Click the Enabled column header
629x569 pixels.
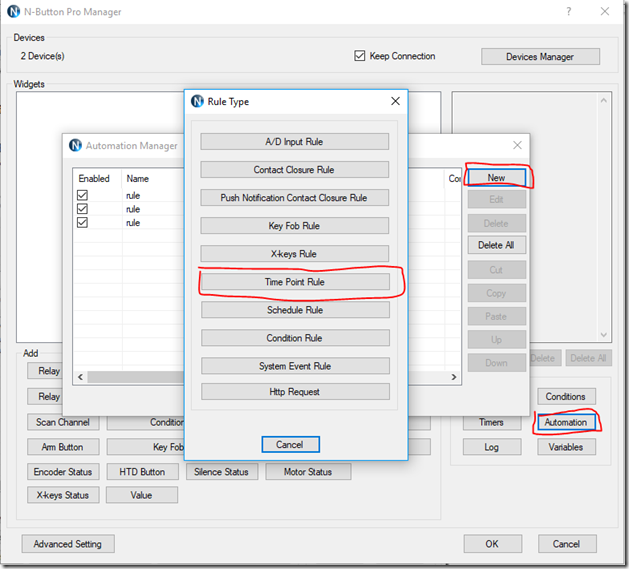point(94,179)
